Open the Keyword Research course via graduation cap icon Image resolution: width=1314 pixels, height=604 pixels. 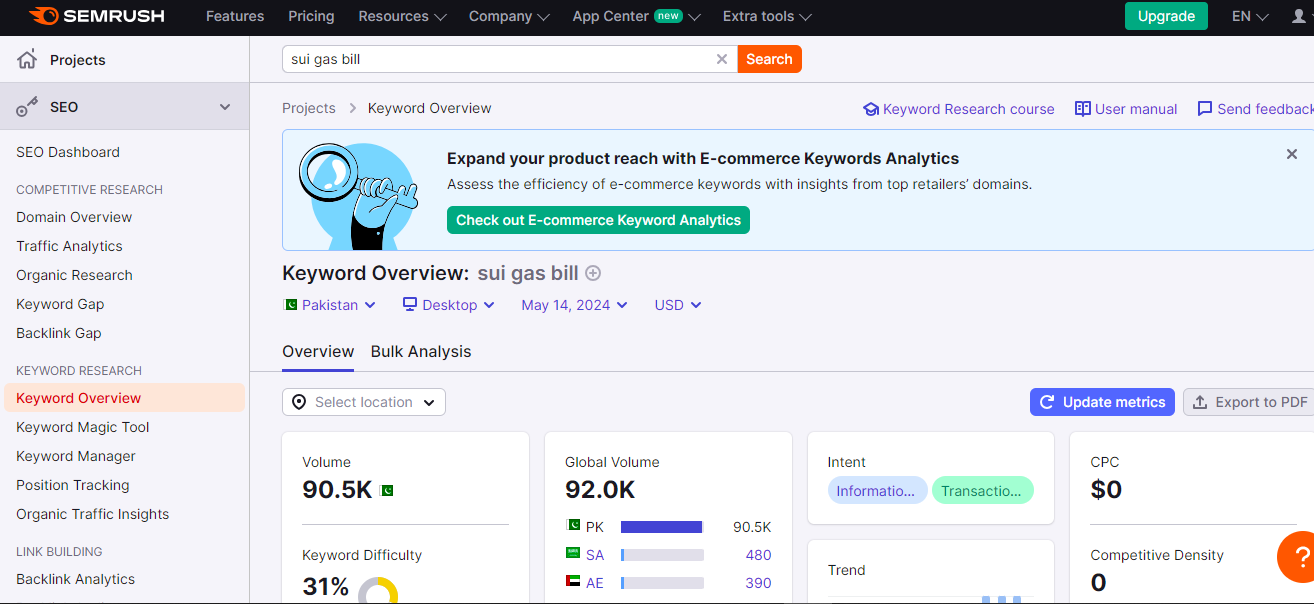(x=870, y=109)
